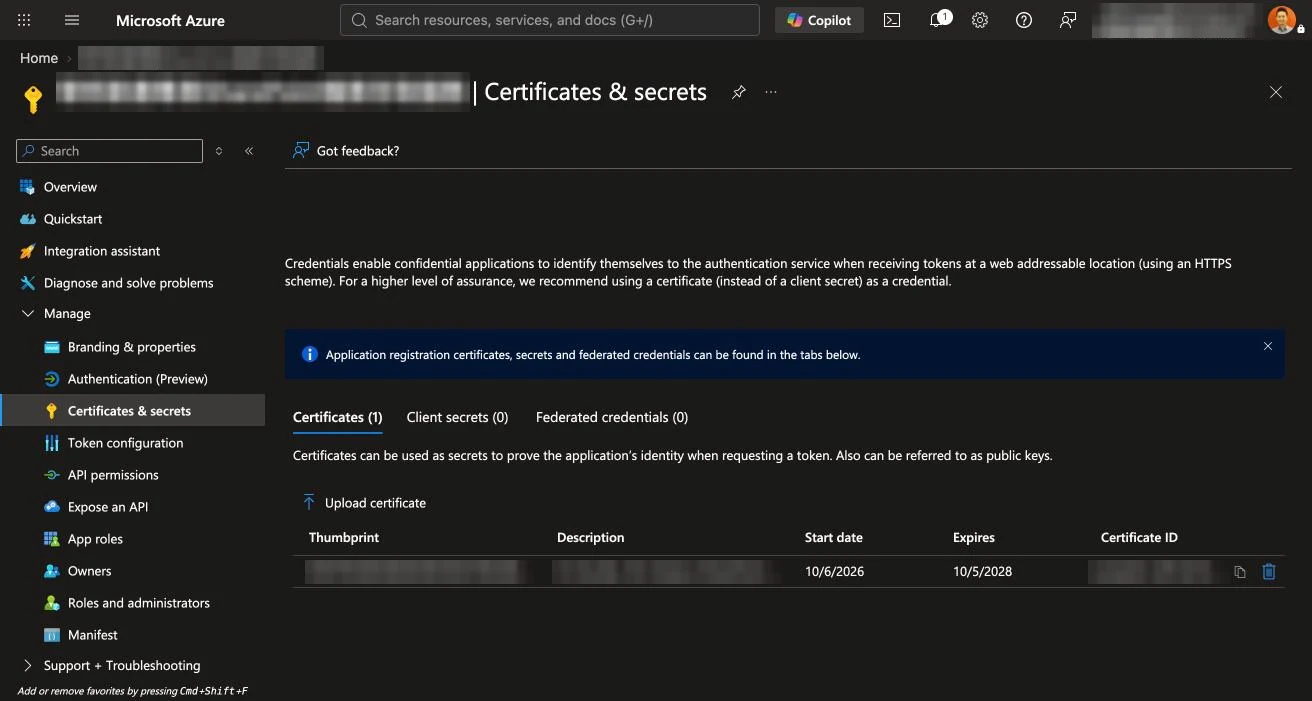Open the notifications bell
Image resolution: width=1312 pixels, height=701 pixels.
[938, 20]
